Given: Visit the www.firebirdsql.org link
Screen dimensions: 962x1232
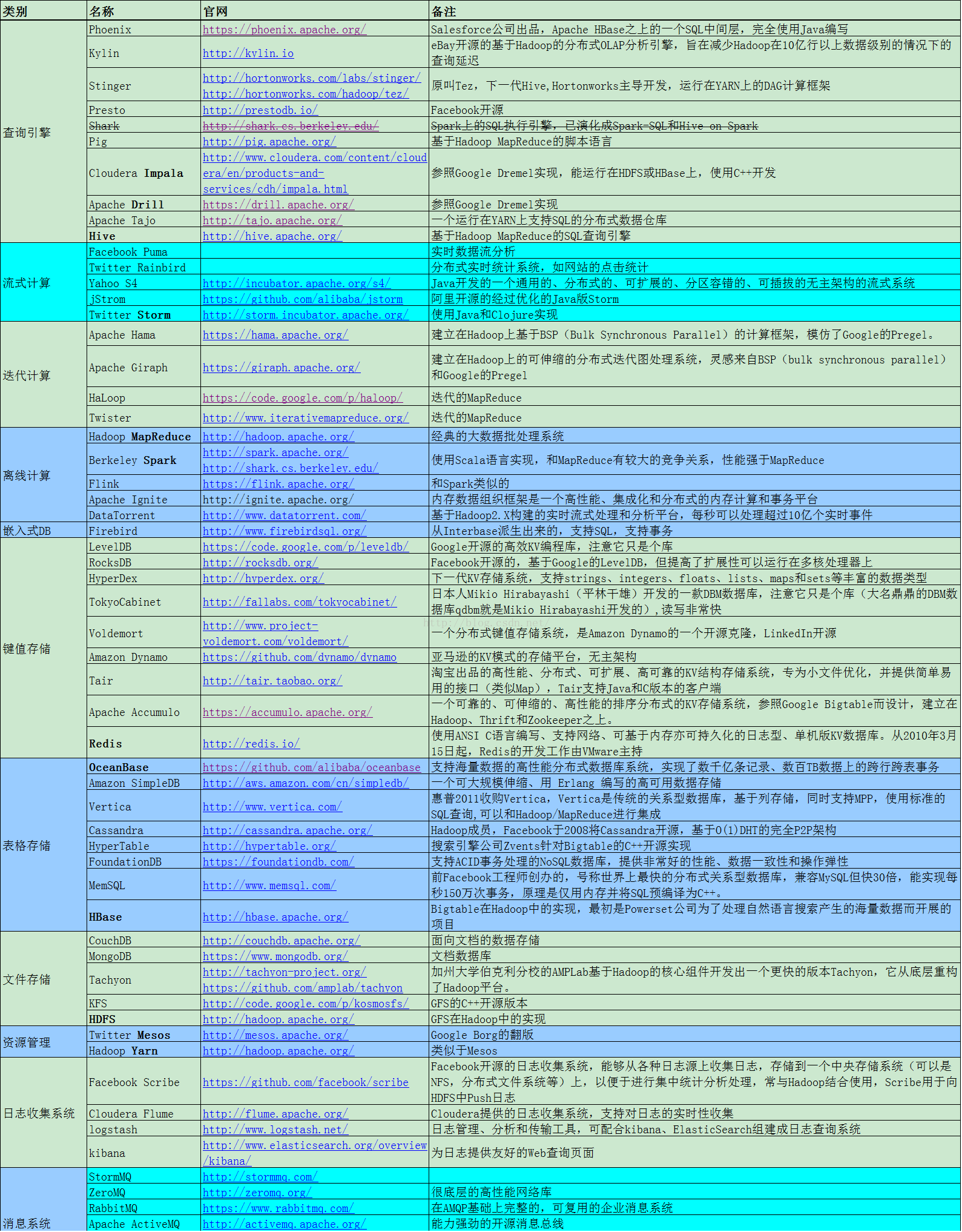Looking at the screenshot, I should coord(285,531).
